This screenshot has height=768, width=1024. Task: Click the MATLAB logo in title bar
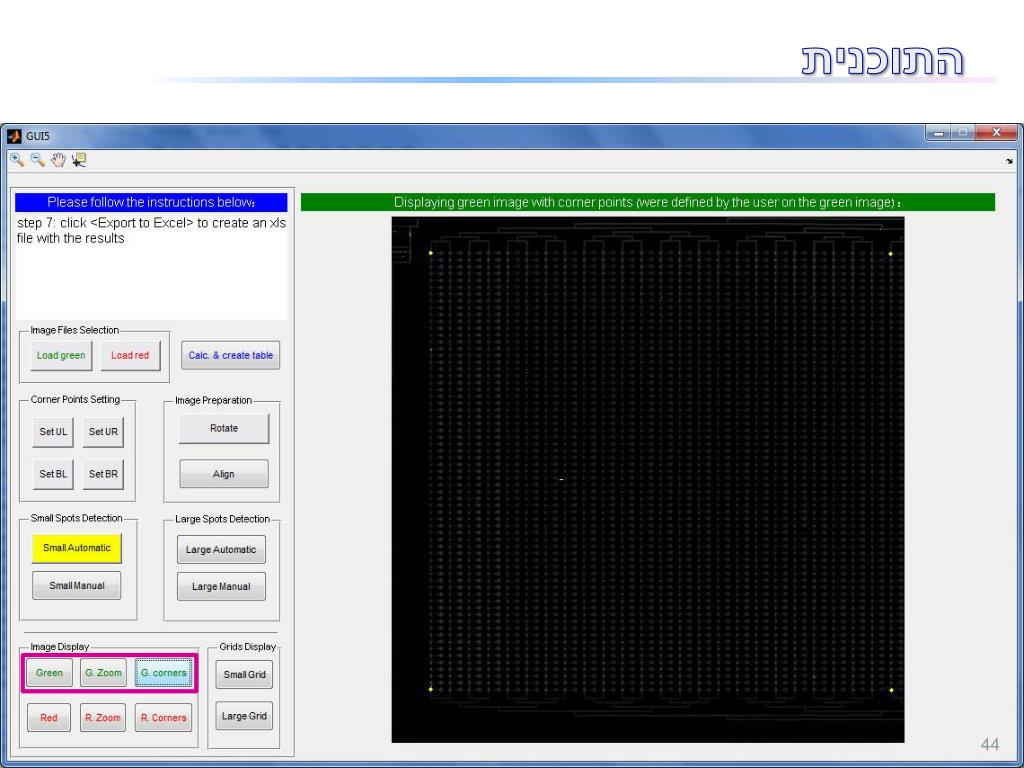14,136
